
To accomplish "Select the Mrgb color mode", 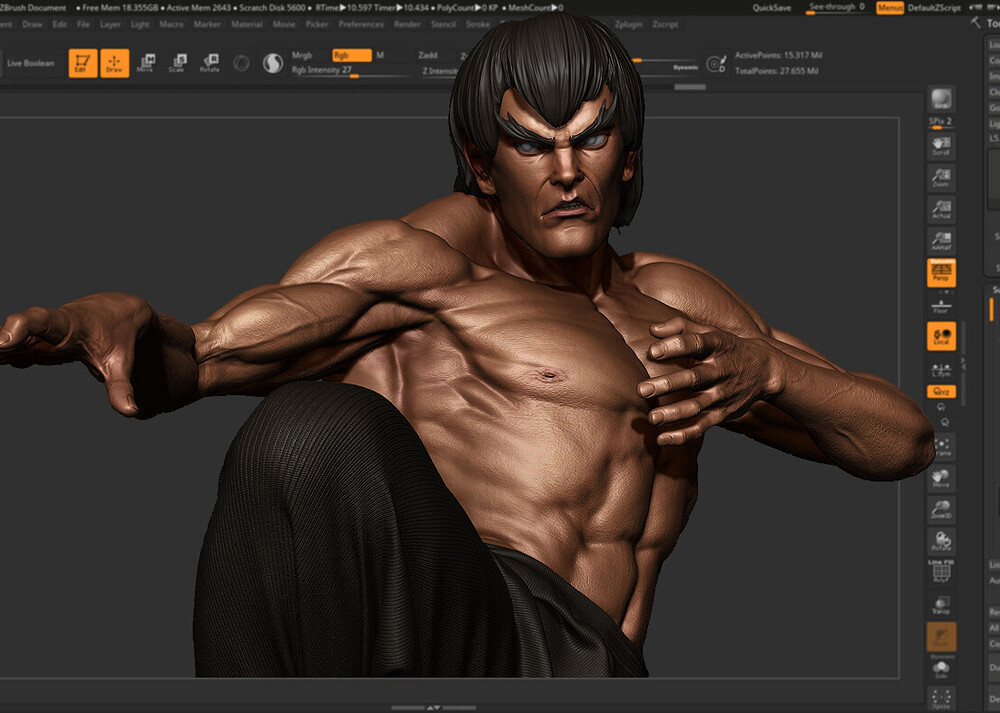I will pyautogui.click(x=302, y=55).
